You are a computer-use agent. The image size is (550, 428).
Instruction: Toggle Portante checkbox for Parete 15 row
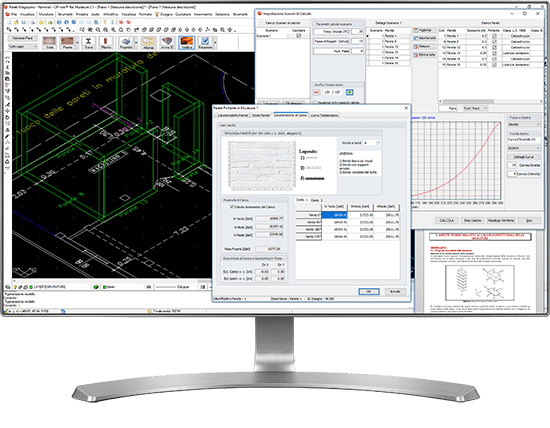click(494, 65)
